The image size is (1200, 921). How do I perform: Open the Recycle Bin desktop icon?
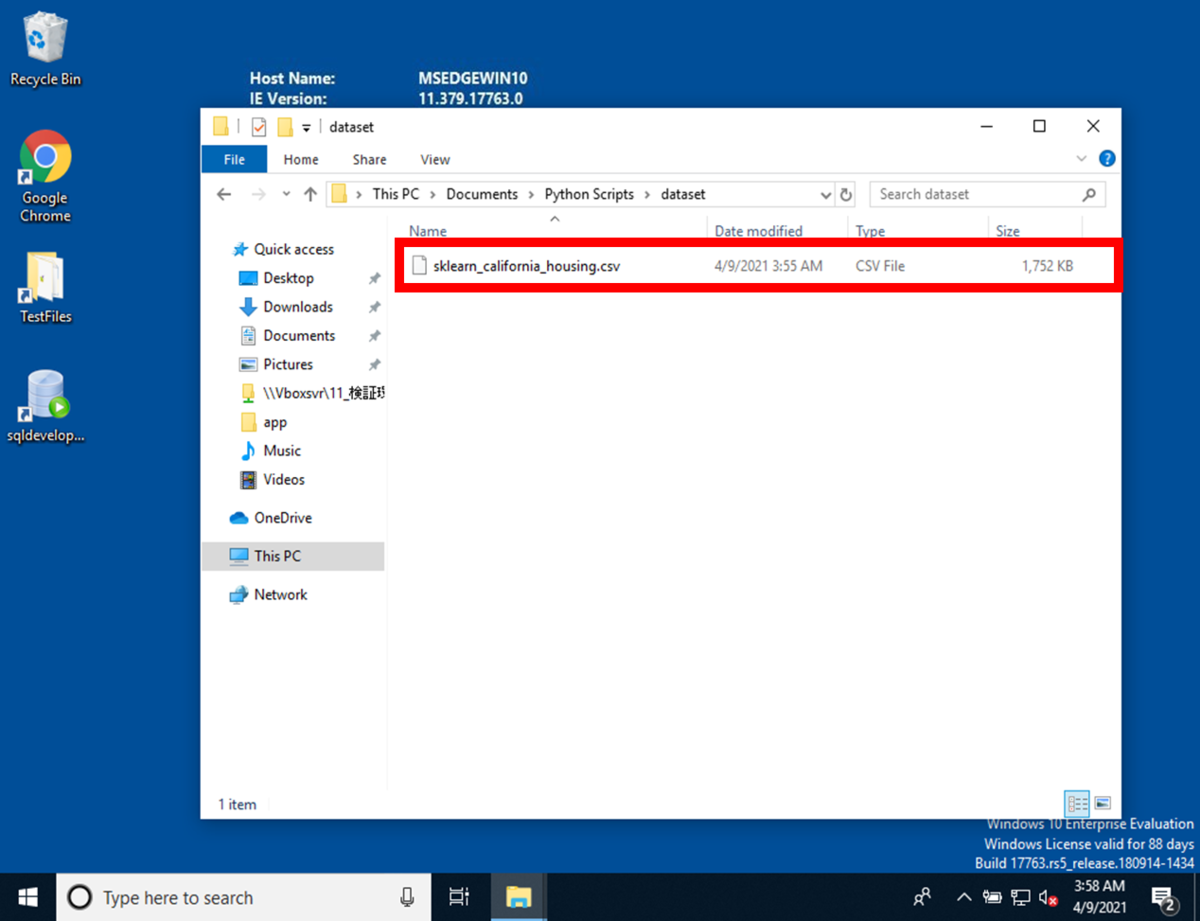(x=45, y=48)
